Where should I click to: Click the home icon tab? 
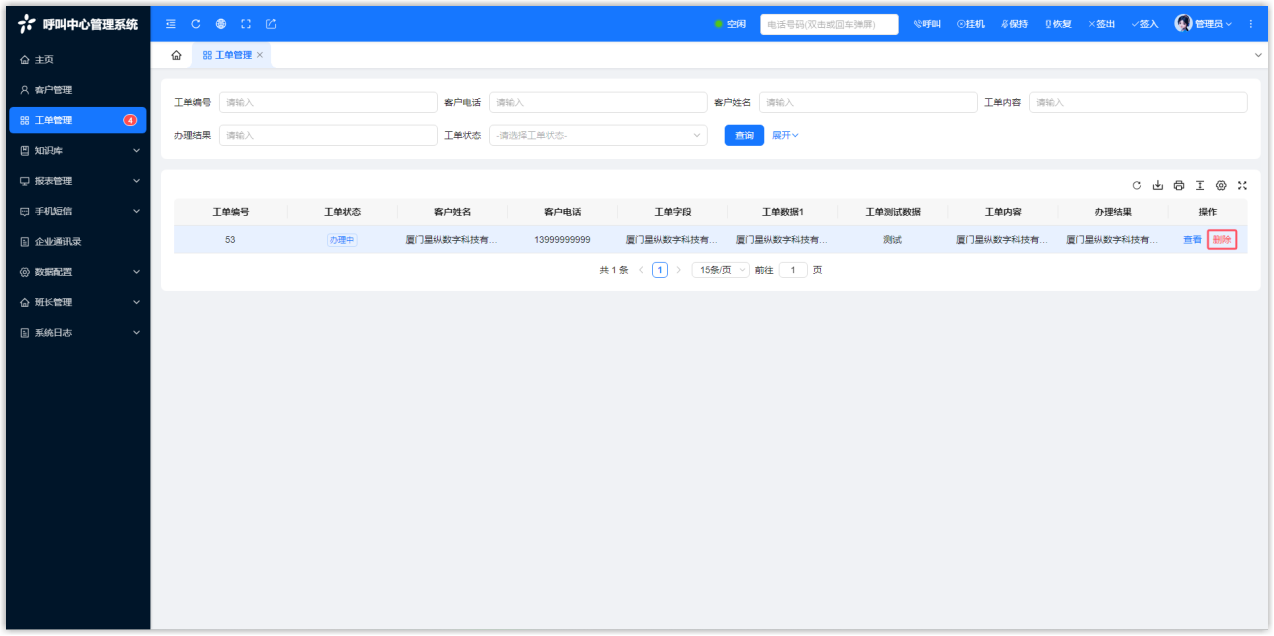point(176,55)
